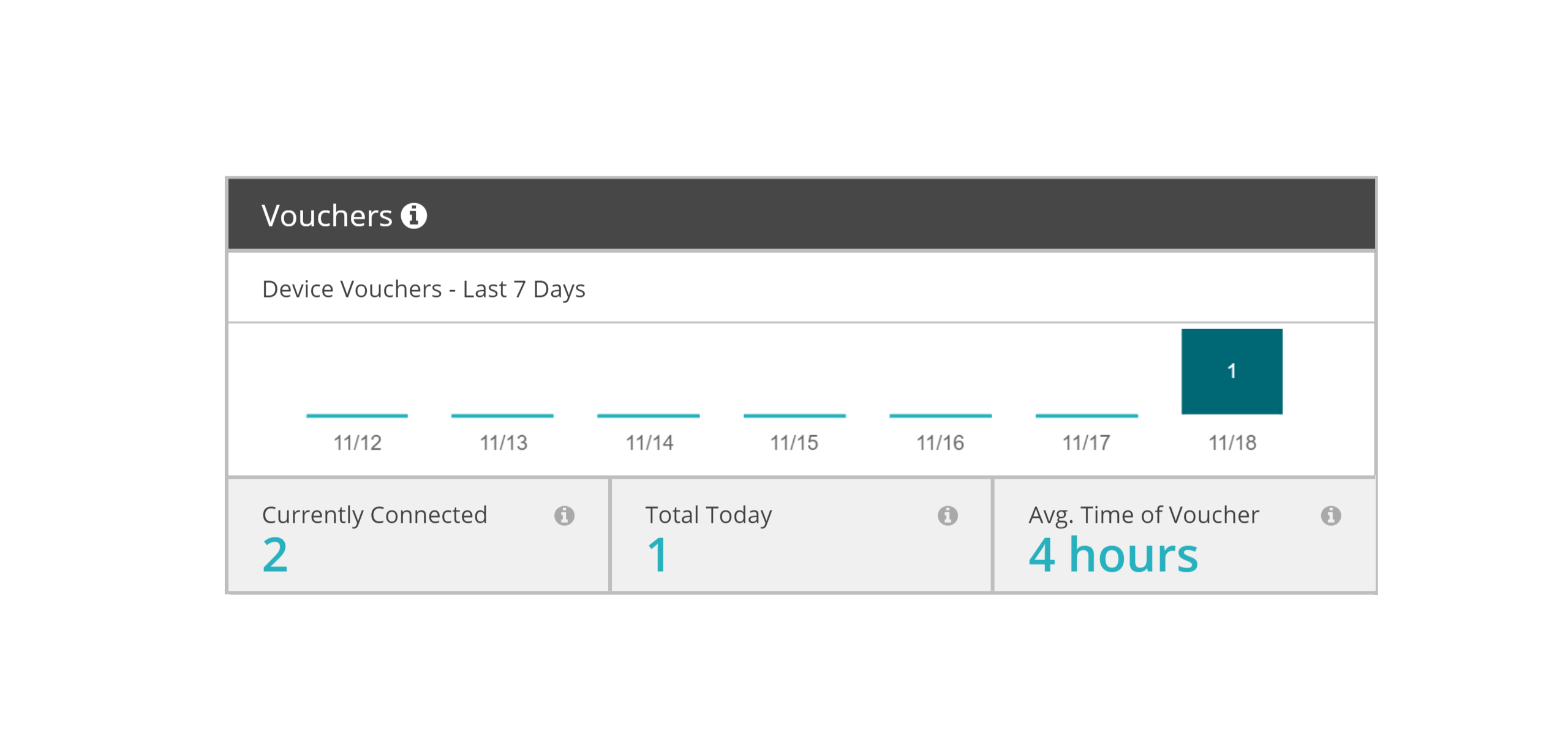Open info icon for Currently Connected
This screenshot has height=748, width=1568.
pos(564,515)
